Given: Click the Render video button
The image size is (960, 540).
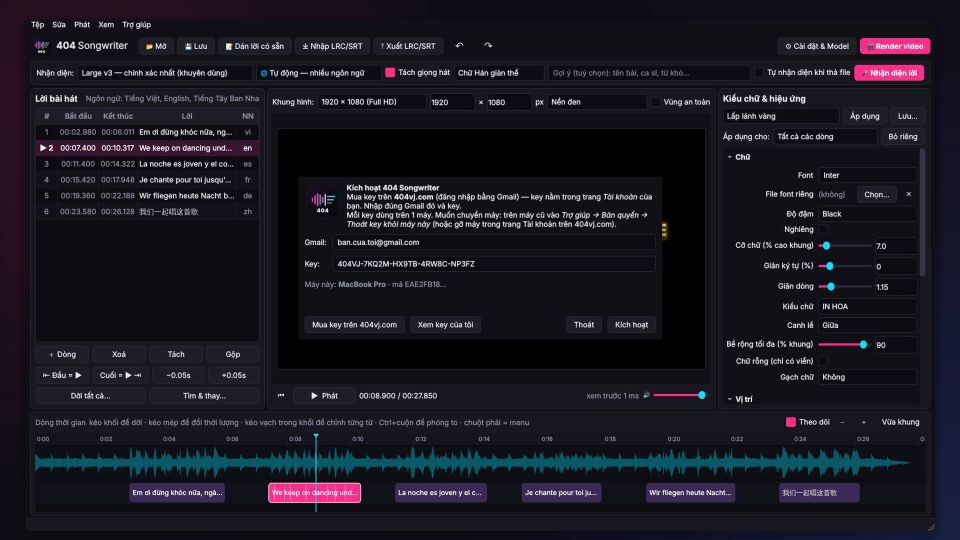Looking at the screenshot, I should coord(895,46).
